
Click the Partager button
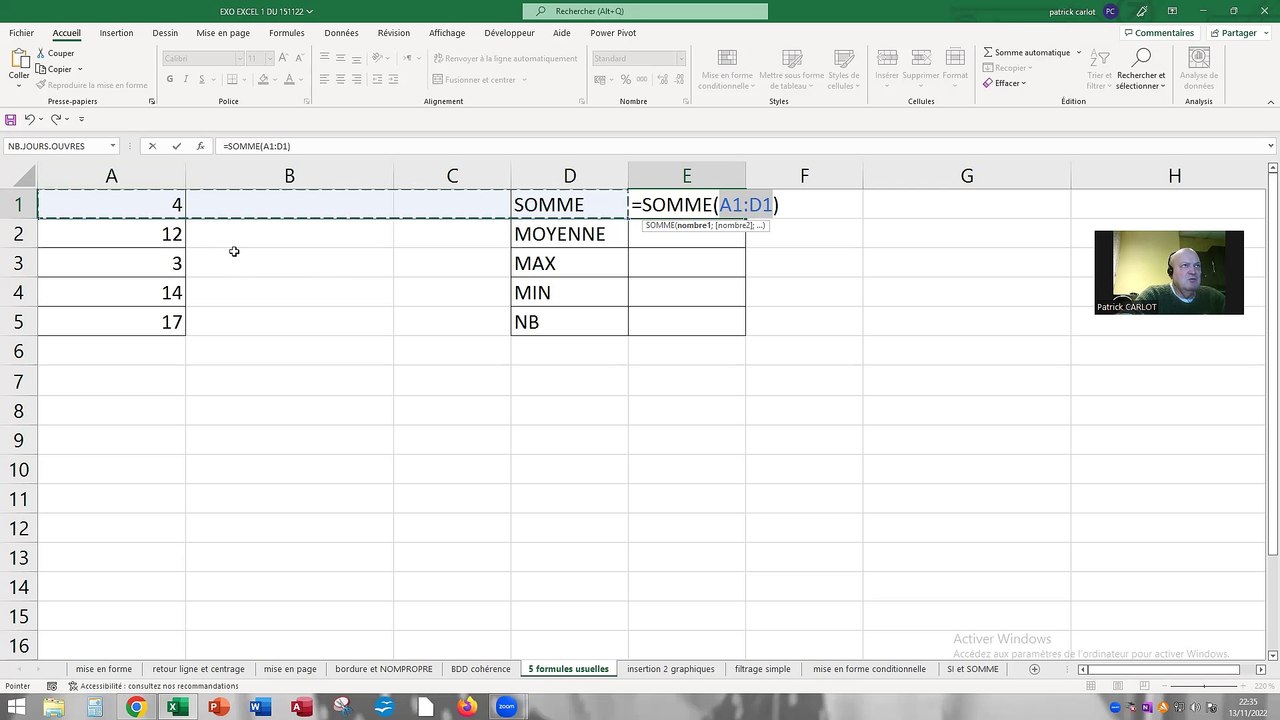pyautogui.click(x=1238, y=33)
